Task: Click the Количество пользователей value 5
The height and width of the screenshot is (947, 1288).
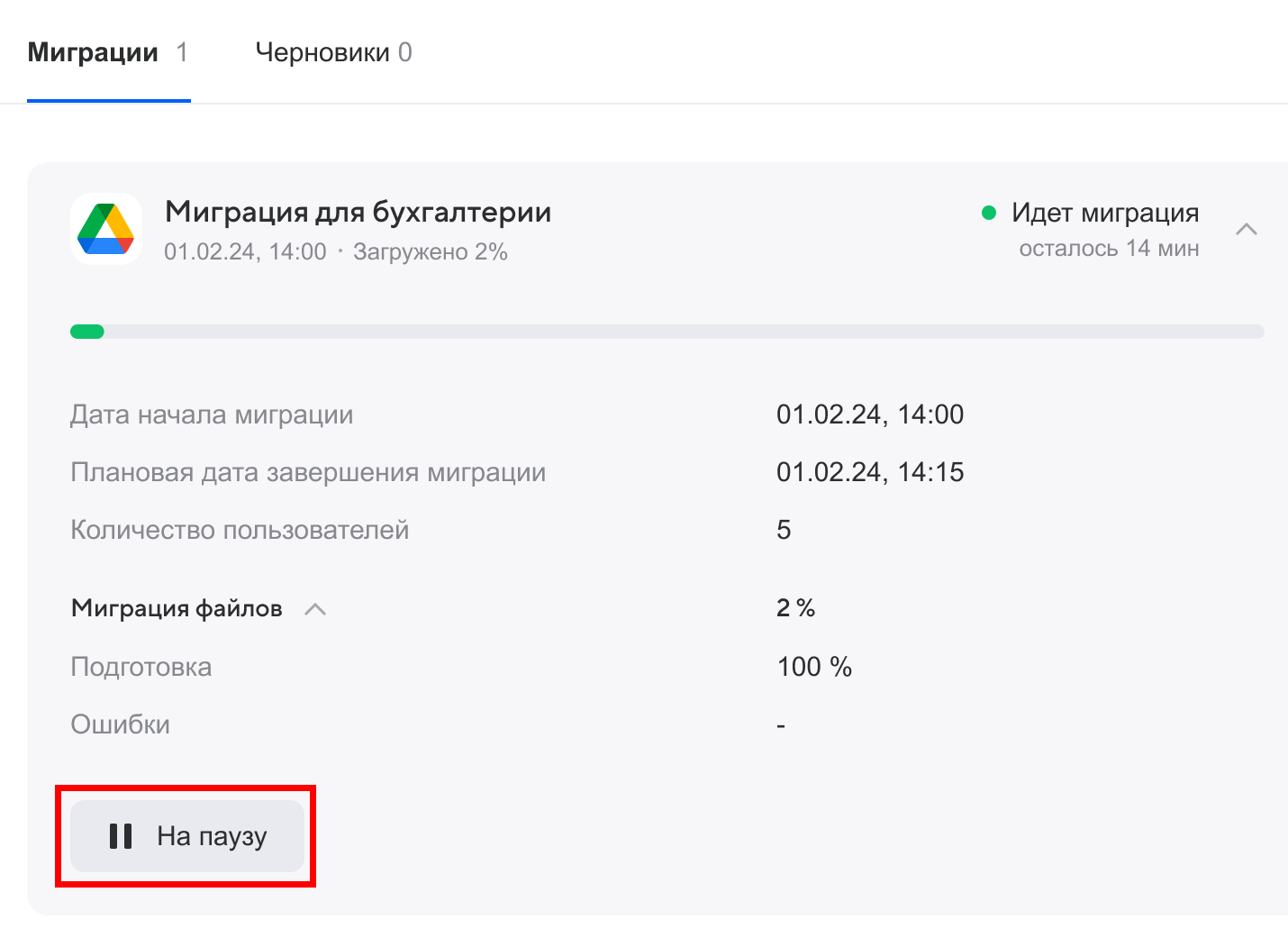Action: (784, 530)
